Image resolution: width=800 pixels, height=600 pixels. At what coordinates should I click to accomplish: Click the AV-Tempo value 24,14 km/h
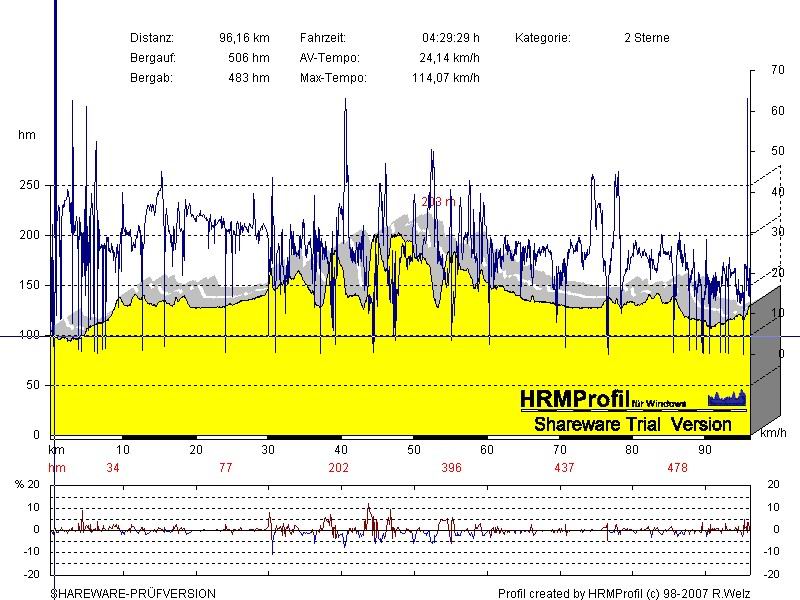[x=449, y=58]
